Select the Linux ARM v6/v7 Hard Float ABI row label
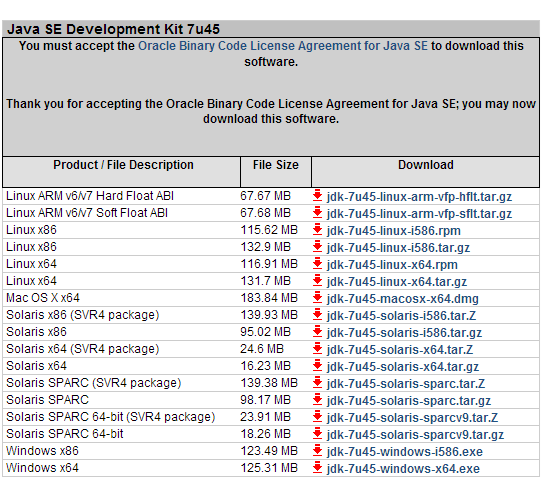Image resolution: width=546 pixels, height=483 pixels. pos(90,196)
